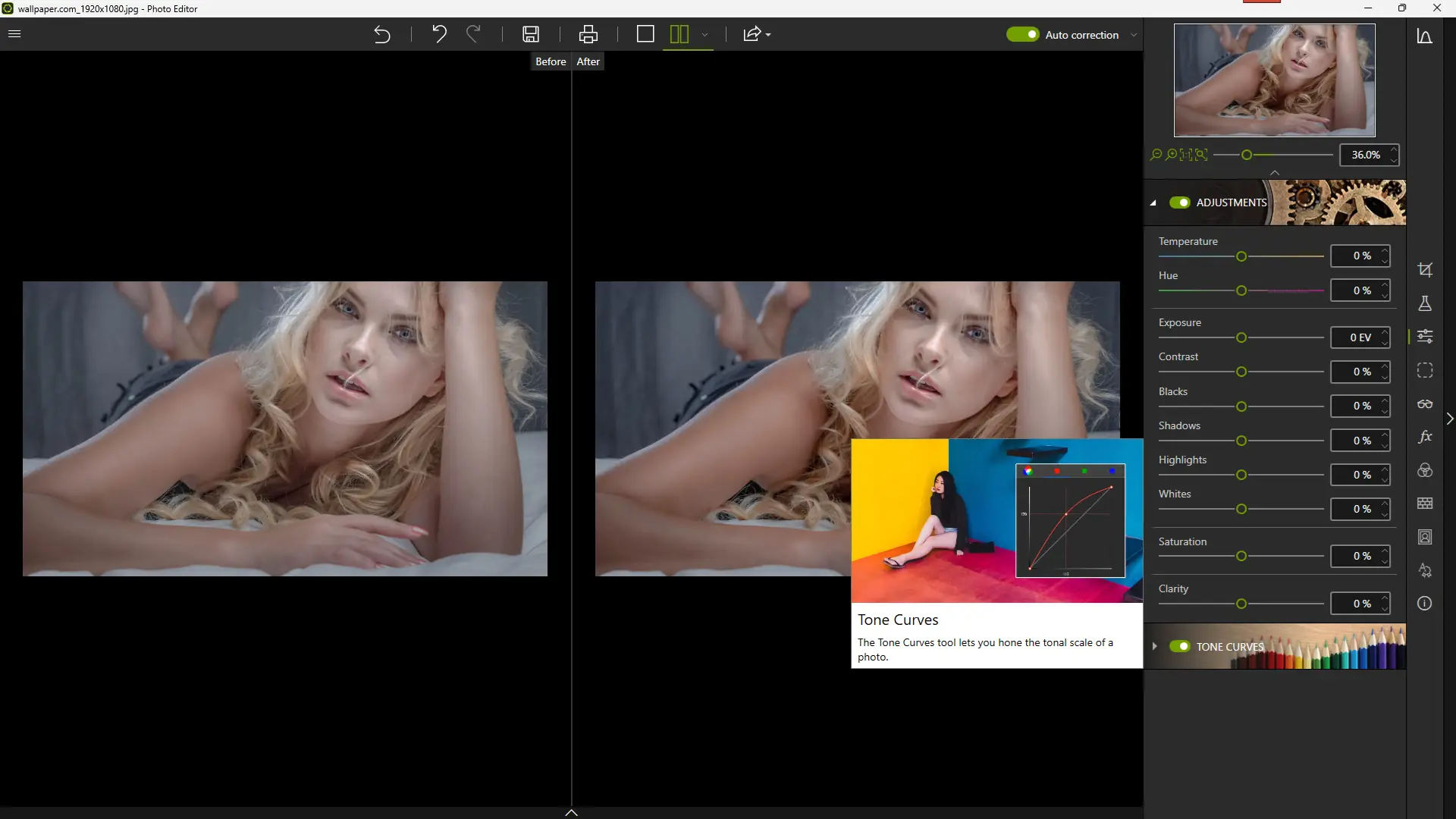Viewport: 1456px width, 819px height.
Task: Turn off the Tone Curves toggle
Action: coord(1179,646)
